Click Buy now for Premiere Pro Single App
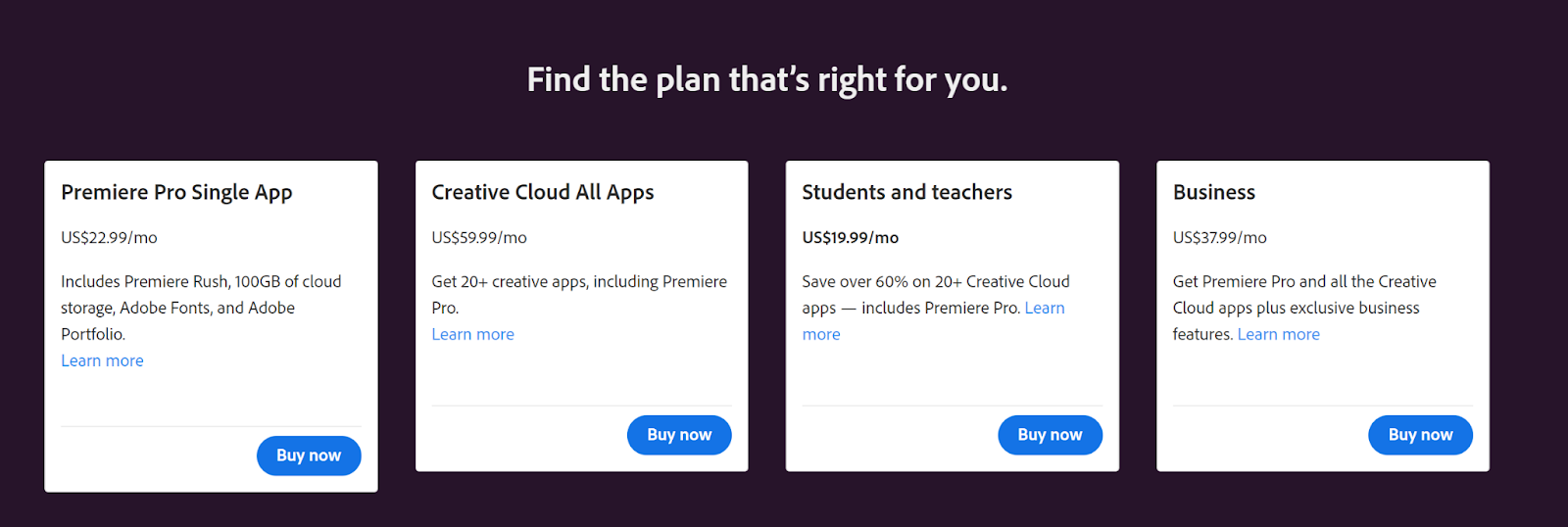Viewport: 1568px width, 527px height. point(309,455)
